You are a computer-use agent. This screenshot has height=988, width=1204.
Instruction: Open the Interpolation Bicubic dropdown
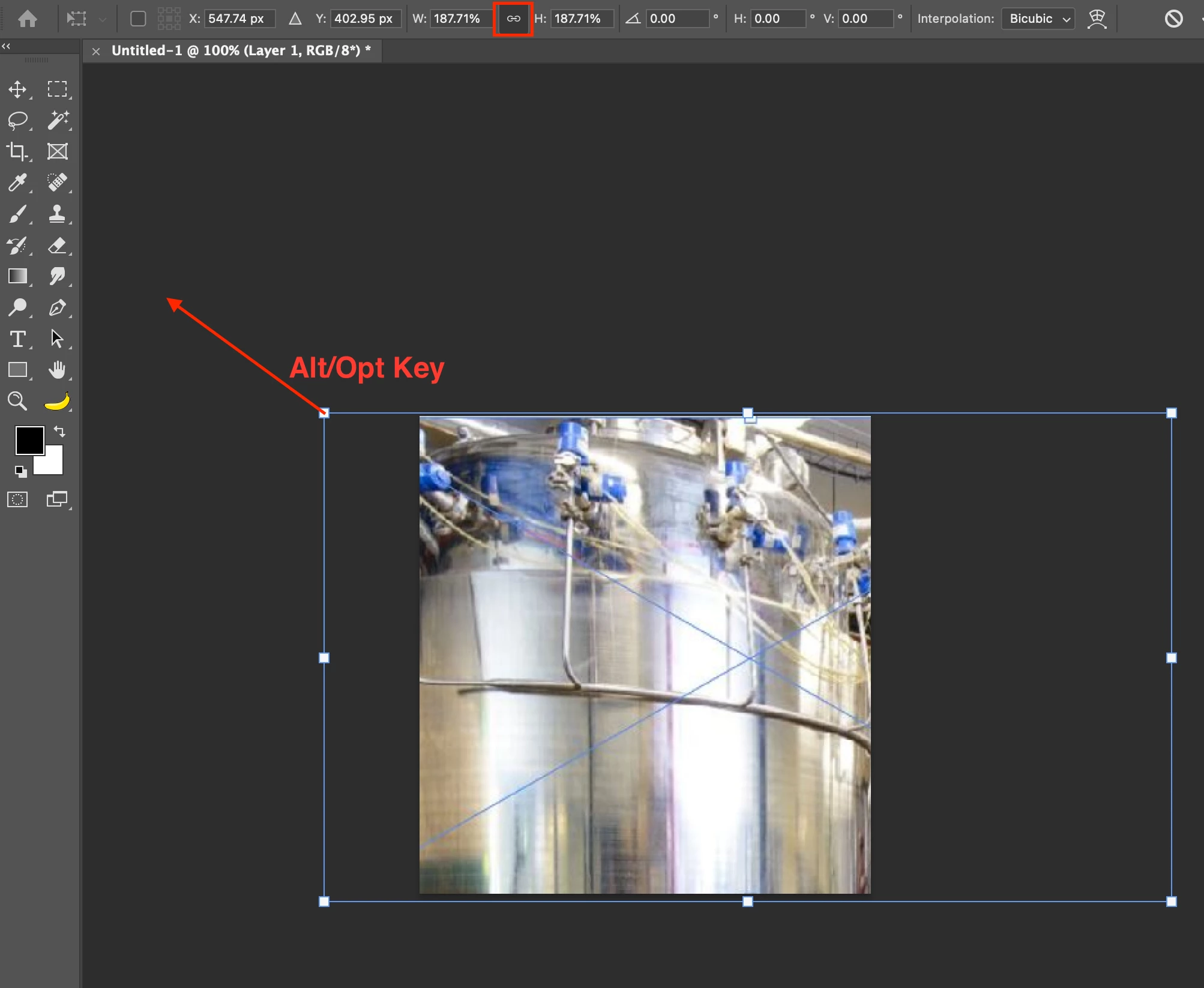[1038, 19]
